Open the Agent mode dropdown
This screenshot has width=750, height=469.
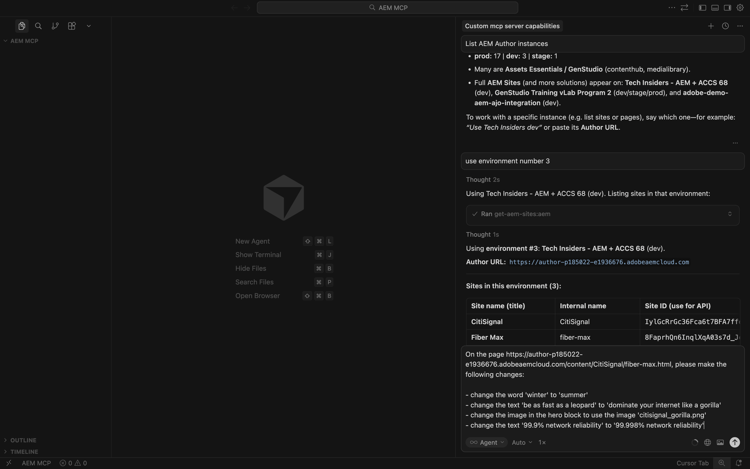point(486,443)
